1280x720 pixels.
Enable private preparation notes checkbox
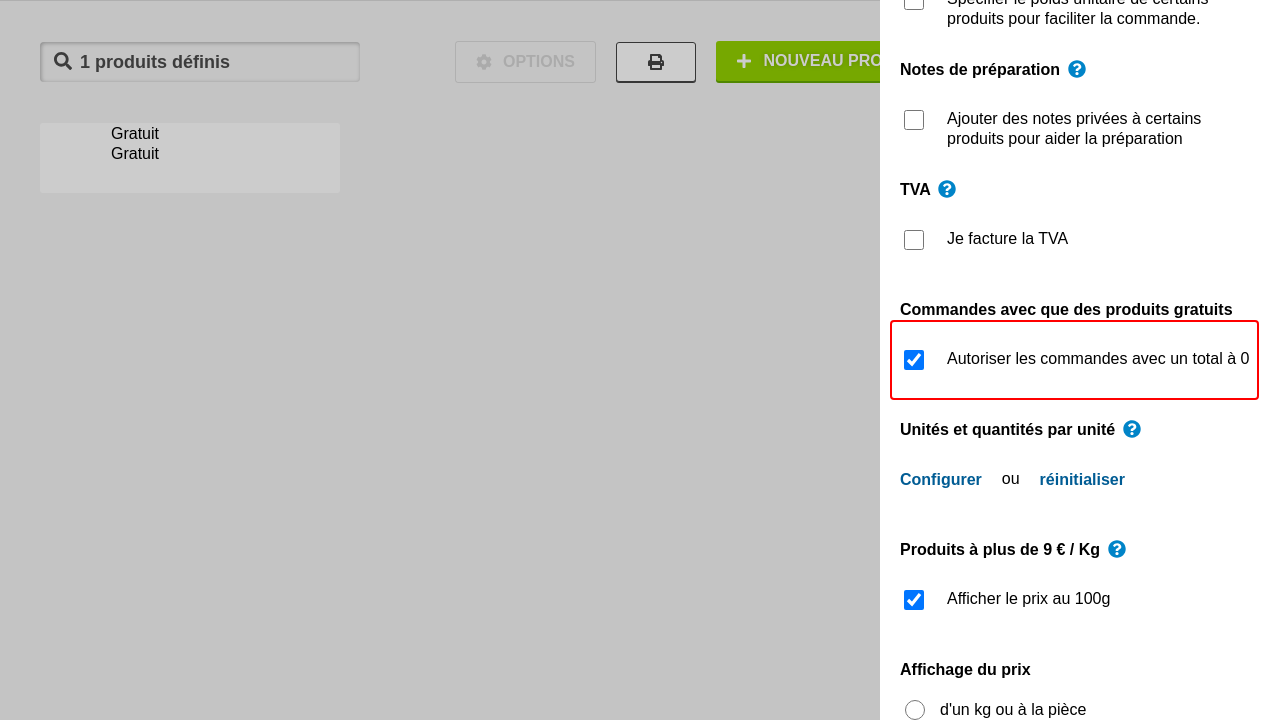pyautogui.click(x=914, y=120)
